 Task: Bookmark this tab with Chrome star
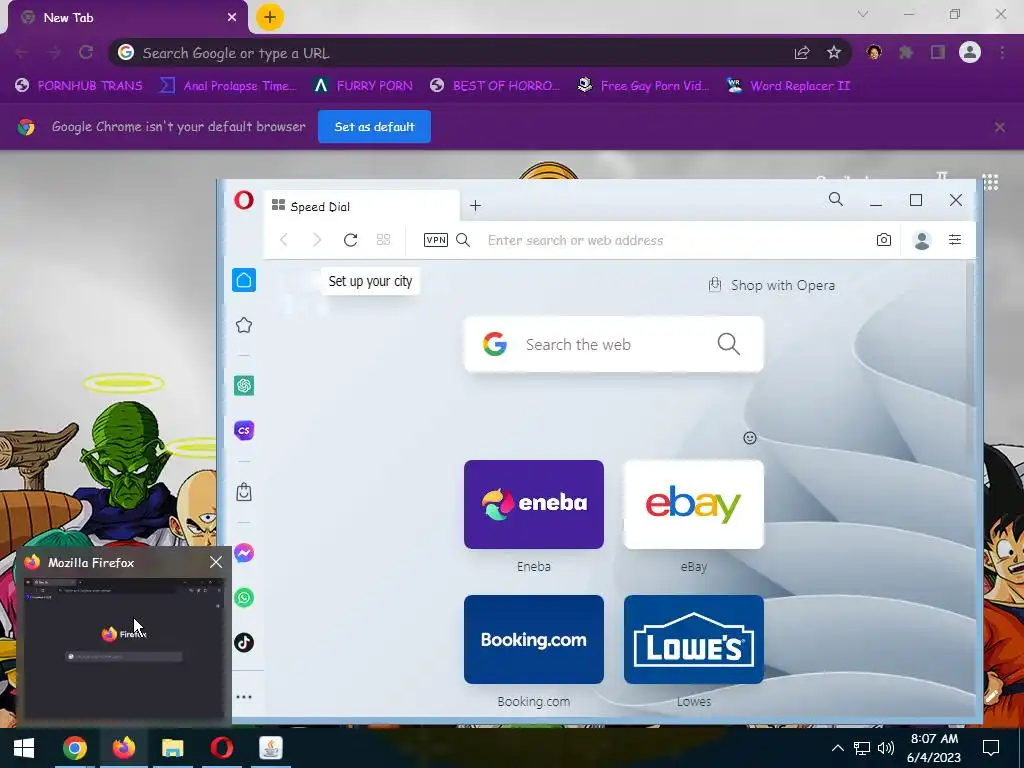point(834,53)
